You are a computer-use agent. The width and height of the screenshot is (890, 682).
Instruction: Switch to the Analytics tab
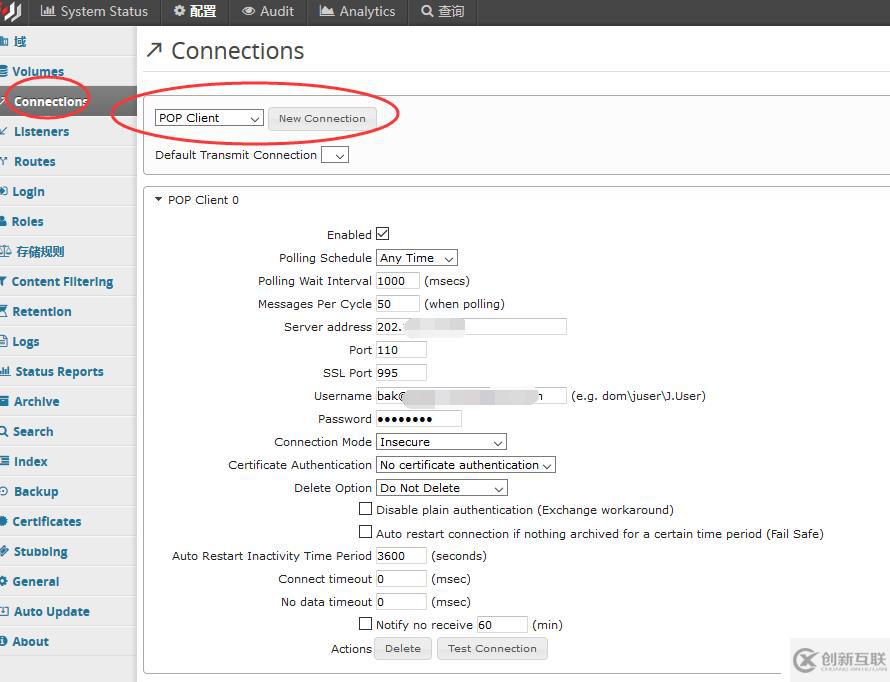coord(358,11)
